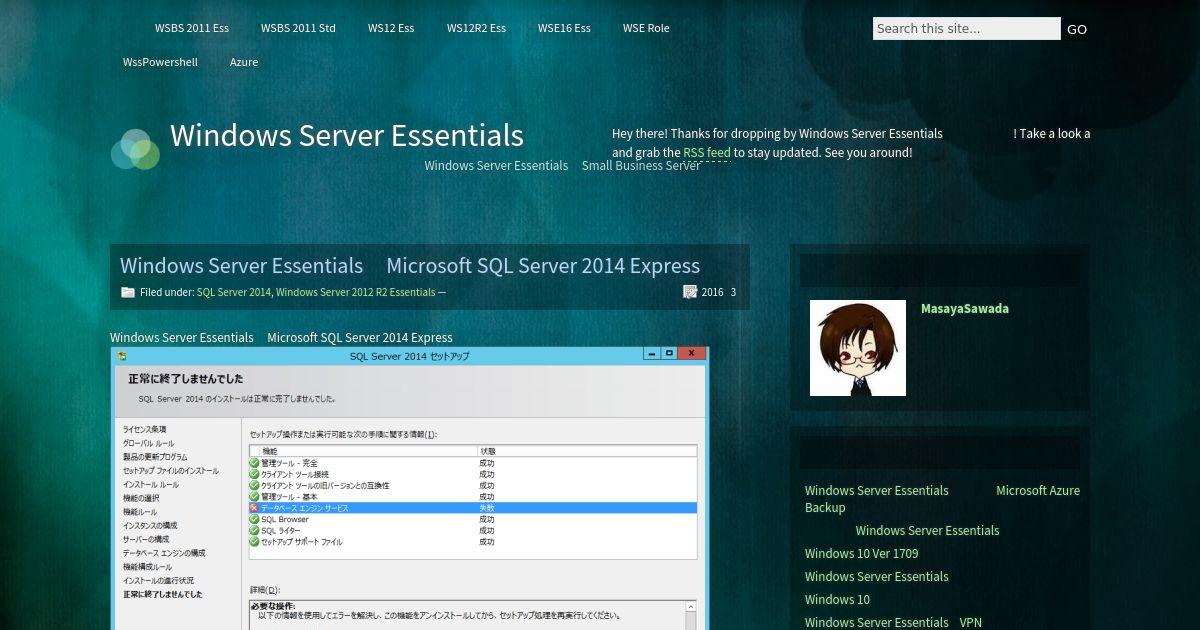This screenshot has width=1200, height=630.
Task: Select the WSE Role menu item
Action: 646,28
